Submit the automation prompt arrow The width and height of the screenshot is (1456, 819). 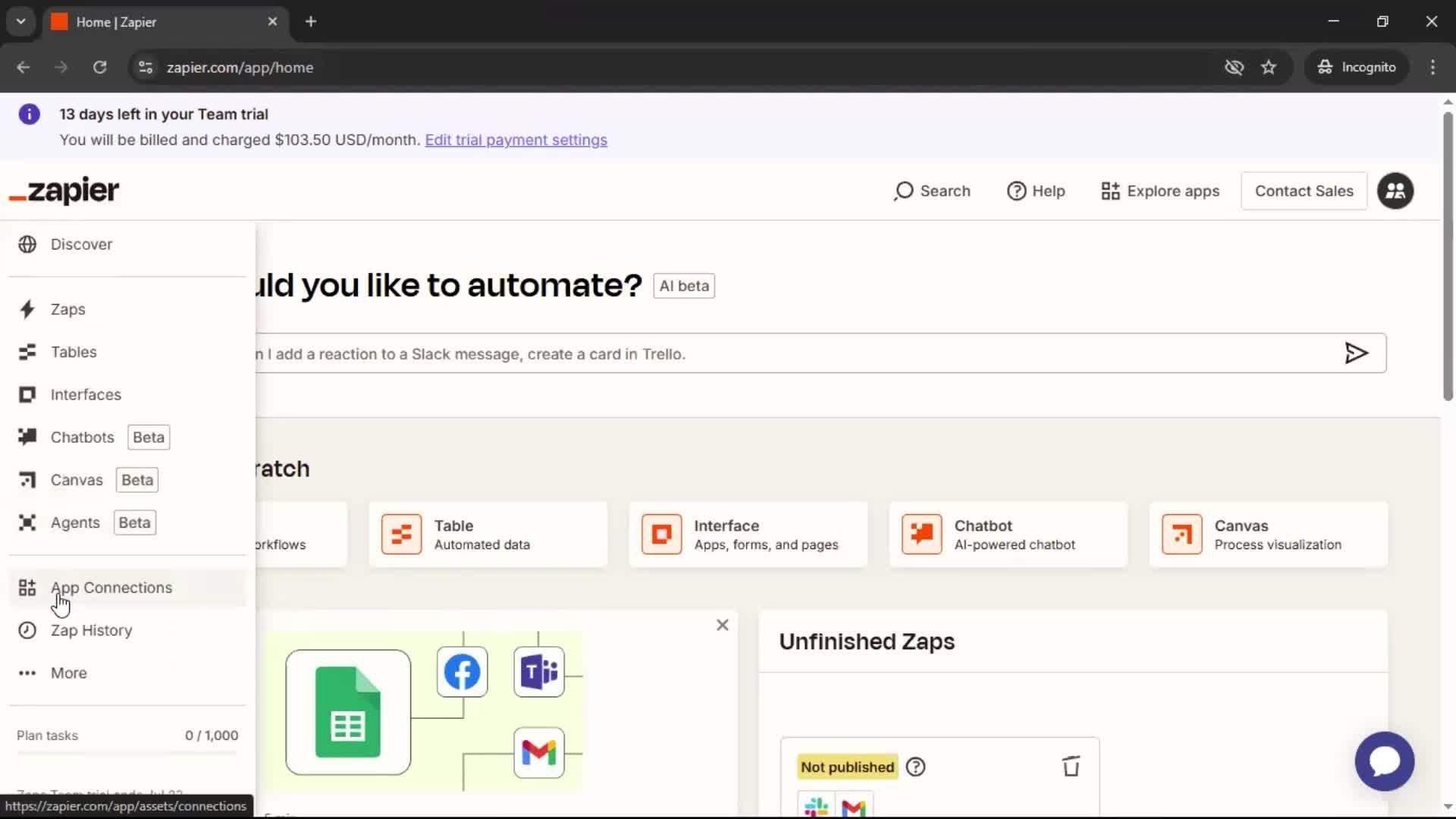pyautogui.click(x=1356, y=353)
